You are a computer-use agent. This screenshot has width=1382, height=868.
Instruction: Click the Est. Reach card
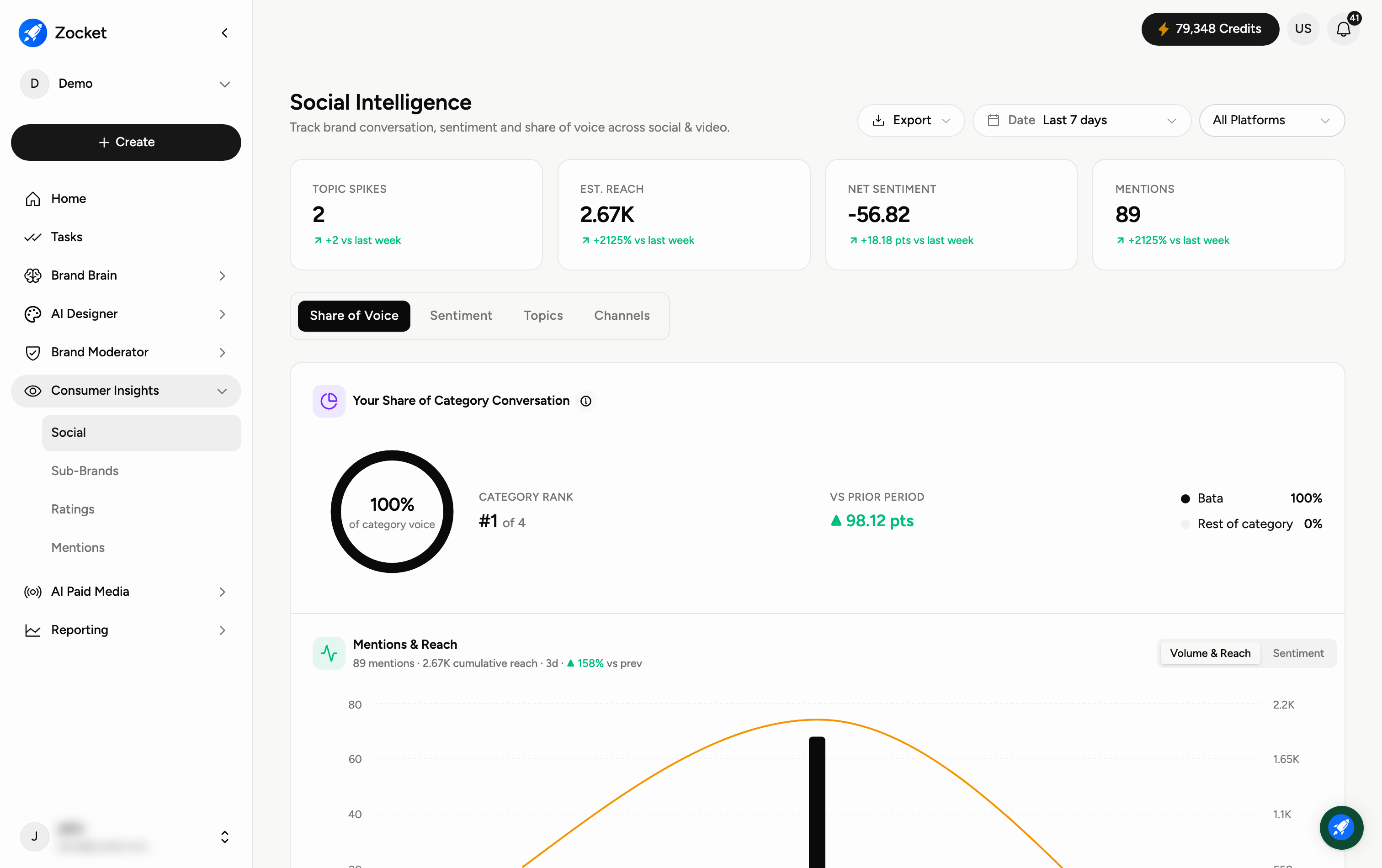point(684,215)
